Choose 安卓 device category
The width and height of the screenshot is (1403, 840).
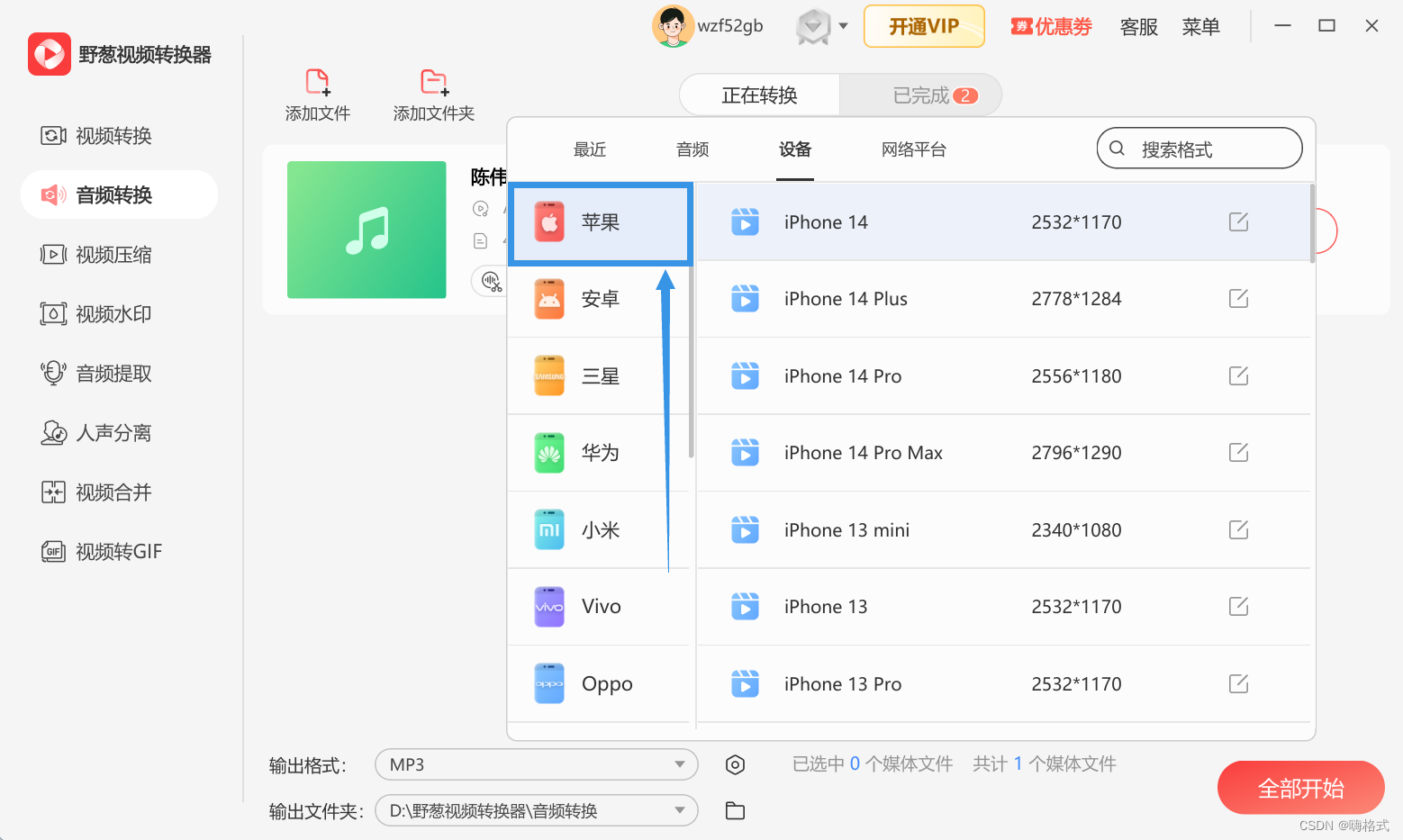coord(599,300)
